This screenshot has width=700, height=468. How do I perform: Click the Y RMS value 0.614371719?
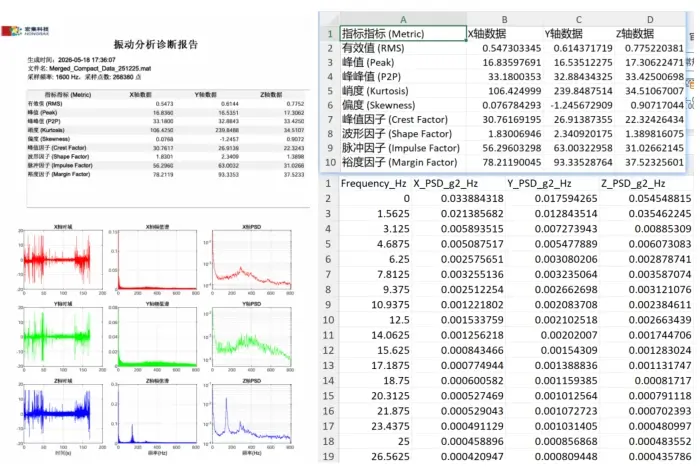point(583,48)
